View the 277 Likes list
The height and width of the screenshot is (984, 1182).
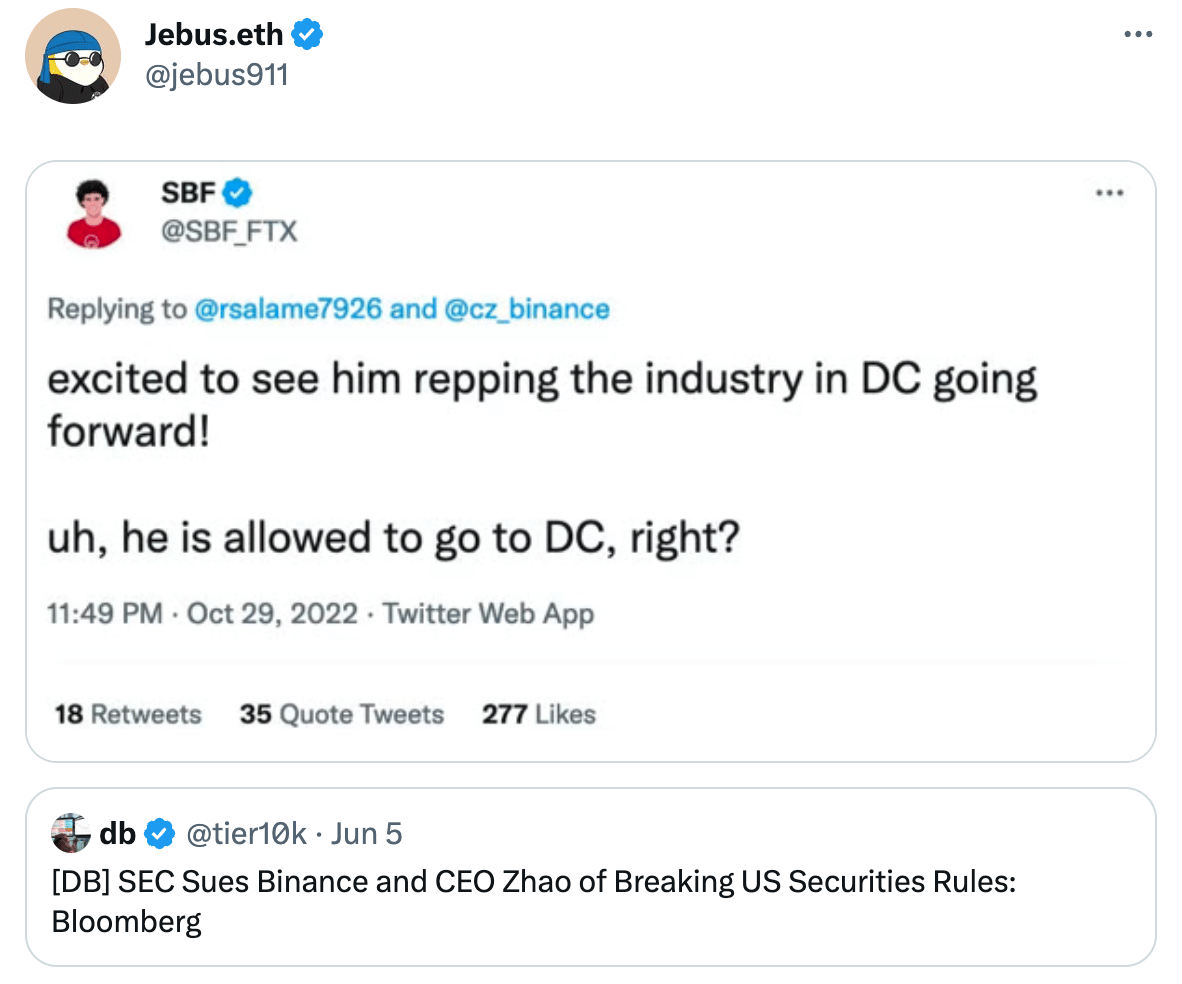(x=538, y=714)
